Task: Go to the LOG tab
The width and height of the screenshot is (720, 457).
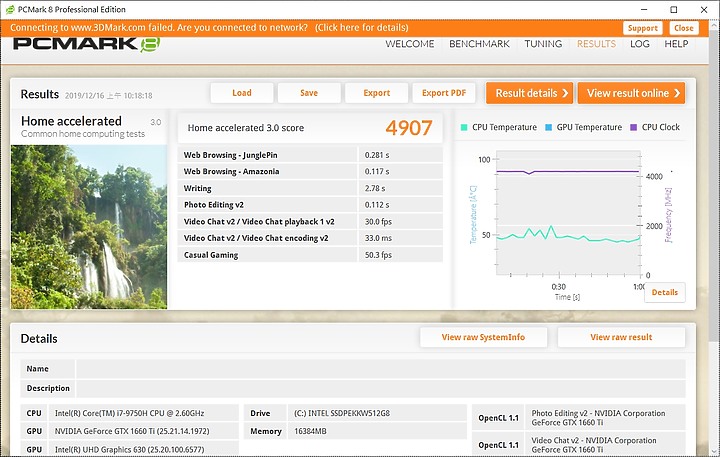Action: coord(640,44)
